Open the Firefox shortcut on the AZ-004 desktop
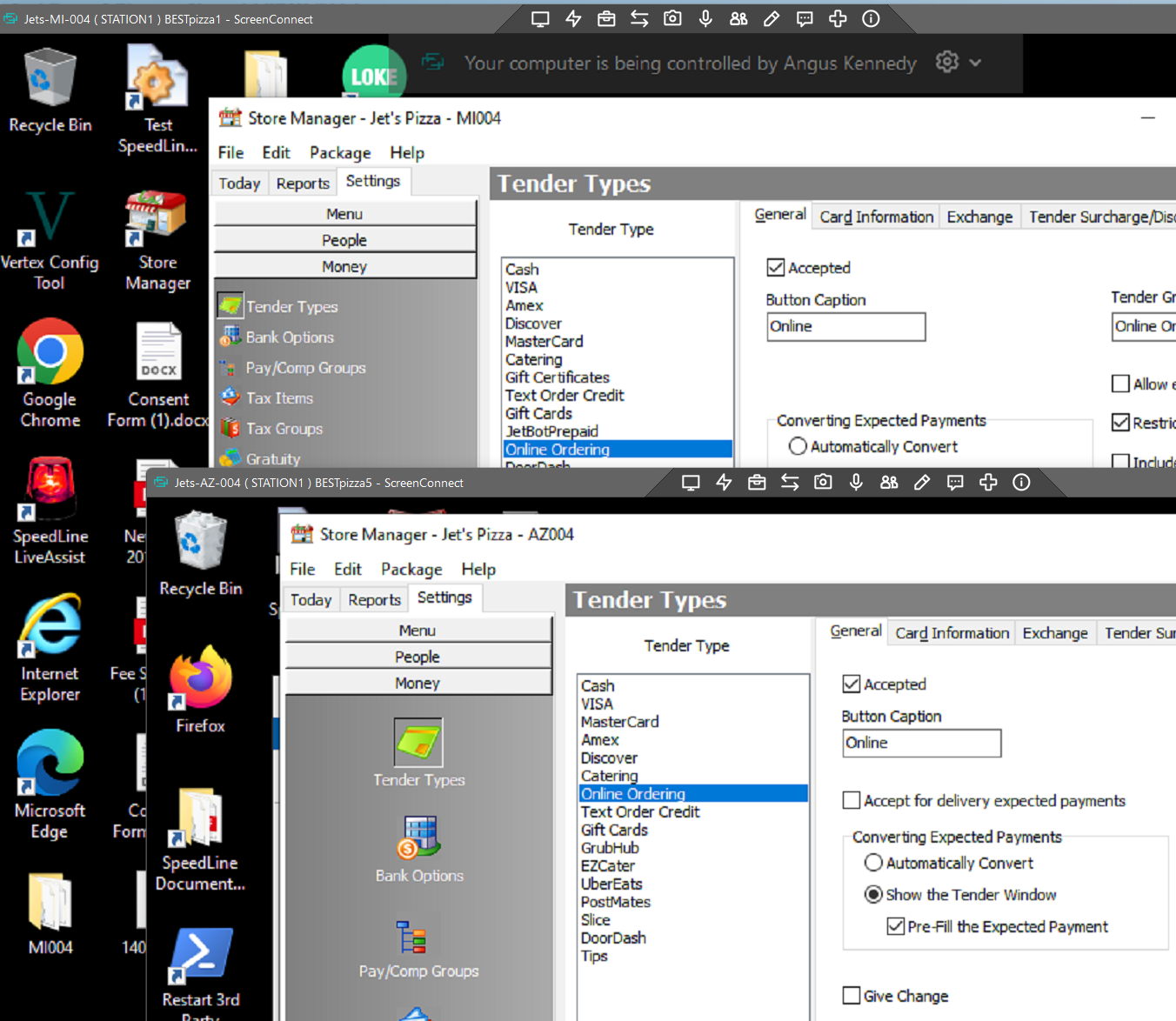This screenshot has width=1176, height=1021. pos(200,690)
